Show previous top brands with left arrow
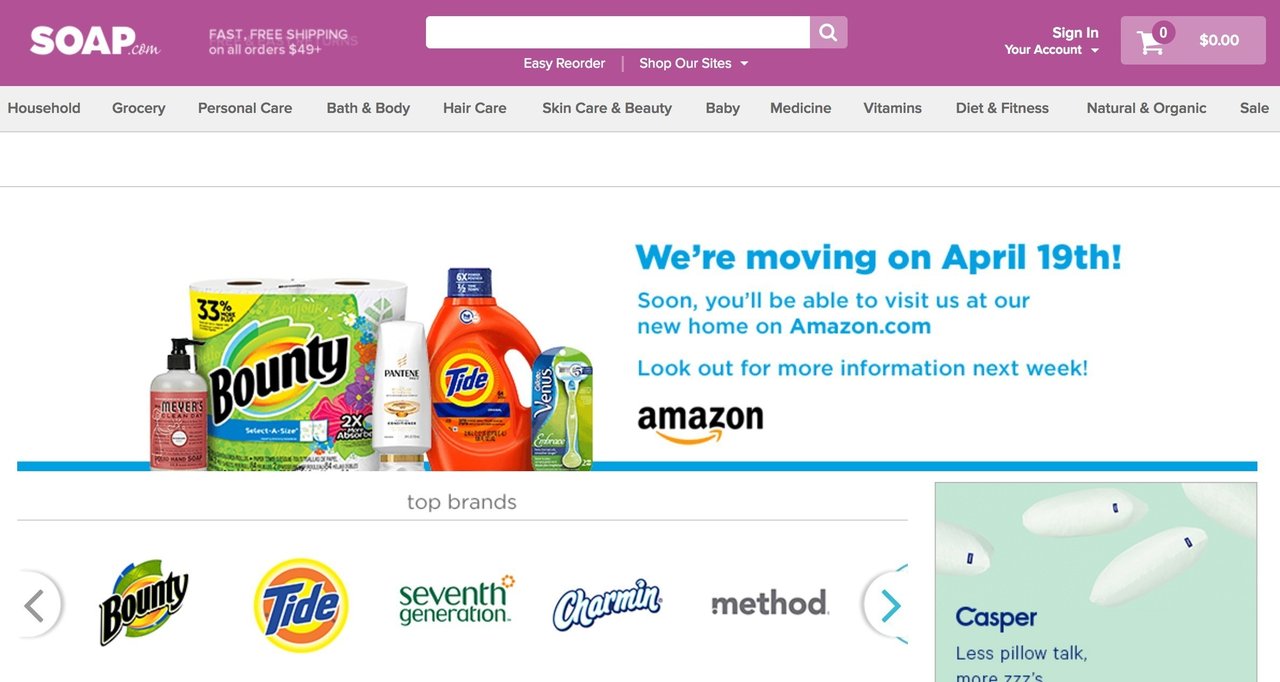The height and width of the screenshot is (682, 1280). (x=36, y=605)
